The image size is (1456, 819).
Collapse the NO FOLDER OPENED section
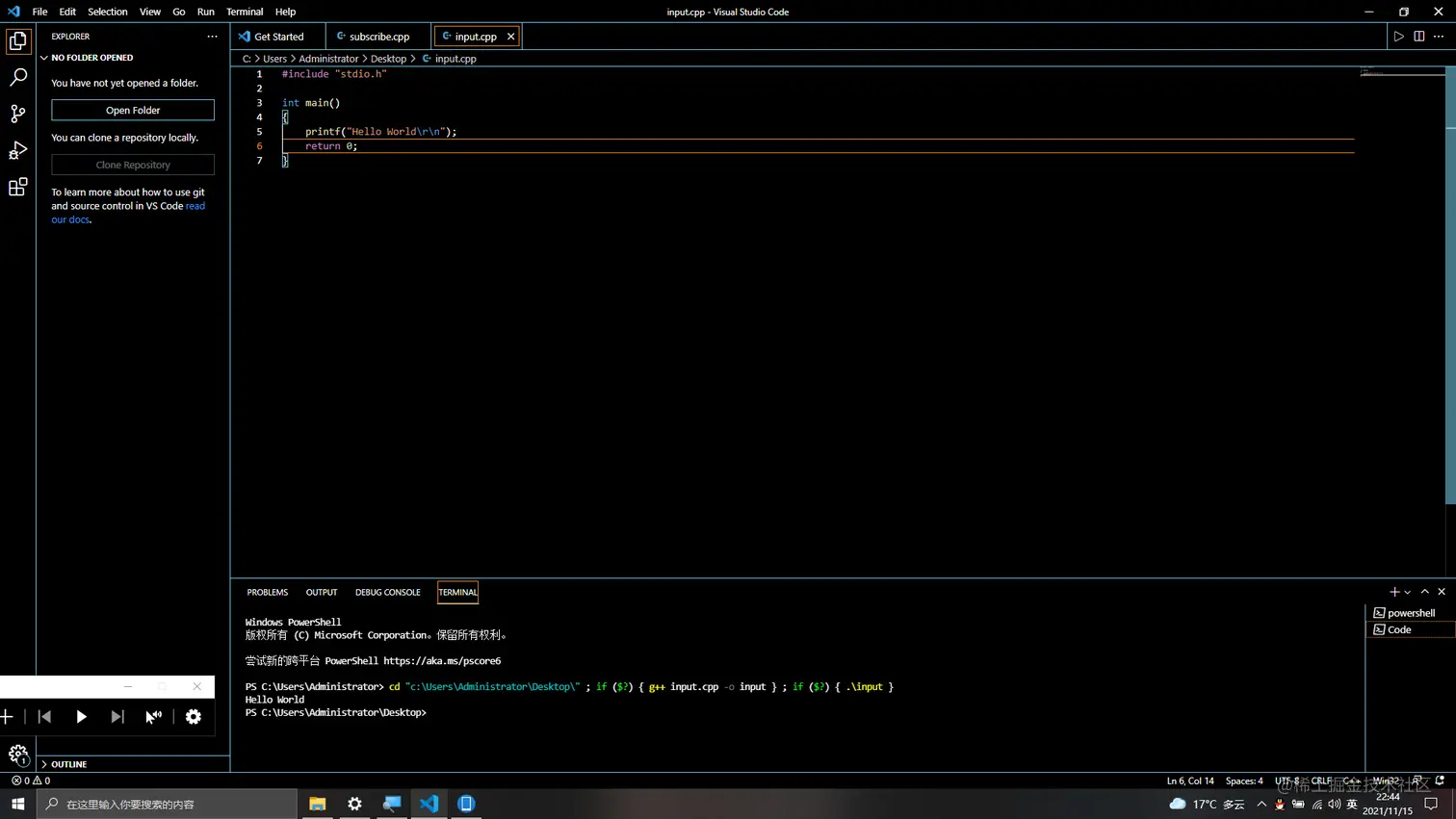[x=133, y=58]
